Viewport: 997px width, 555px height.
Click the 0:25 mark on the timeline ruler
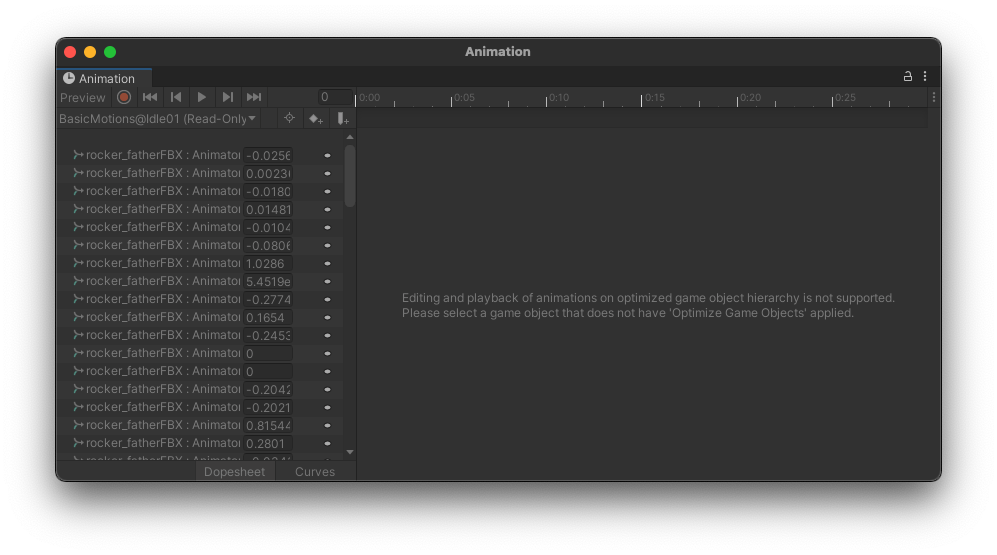(x=845, y=97)
